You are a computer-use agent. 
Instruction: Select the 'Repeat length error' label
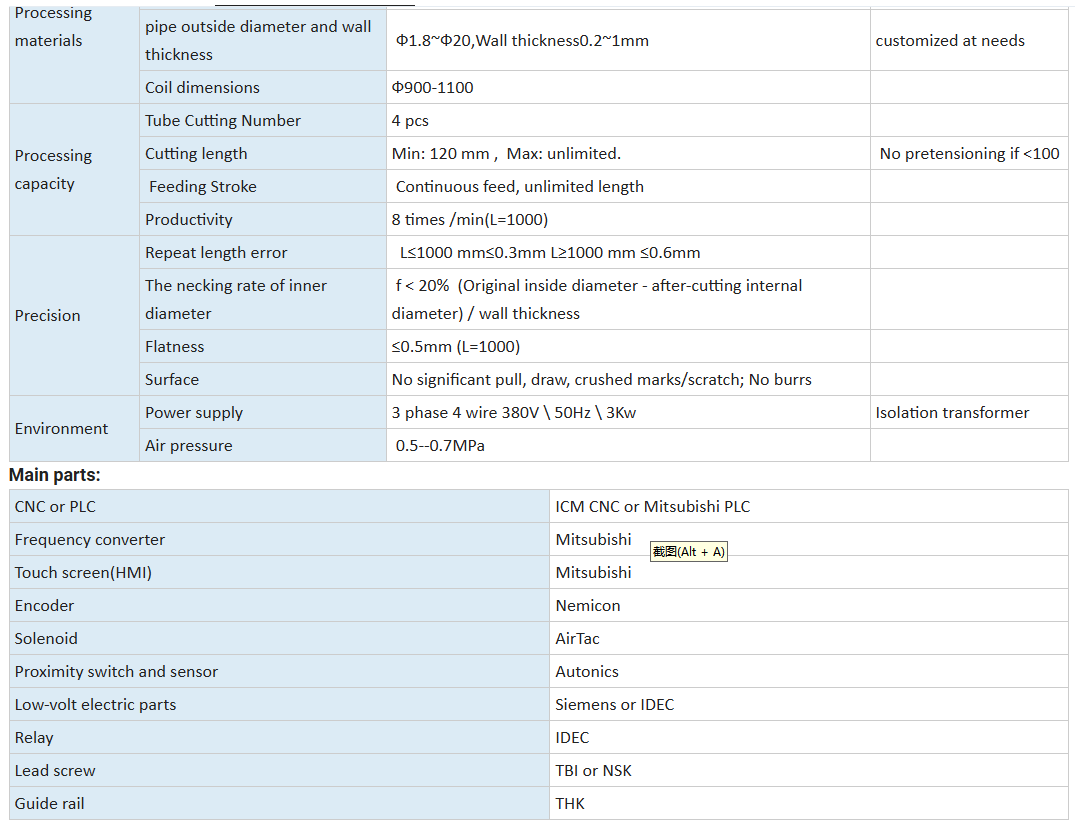coord(216,252)
